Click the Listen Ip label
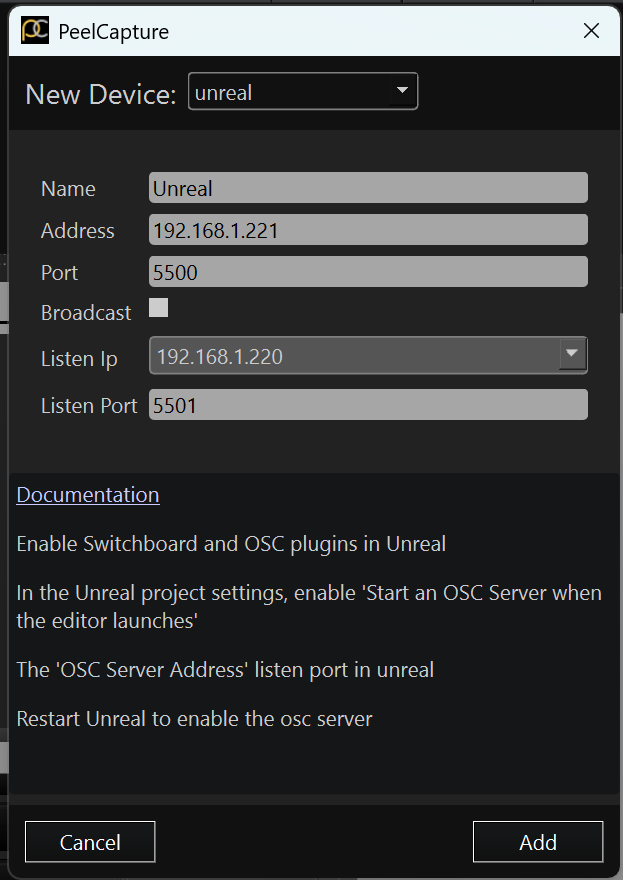Viewport: 623px width, 880px height. 79,359
